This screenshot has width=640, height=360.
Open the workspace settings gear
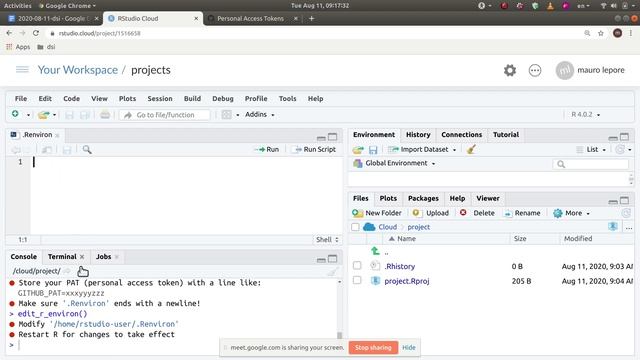(x=509, y=70)
